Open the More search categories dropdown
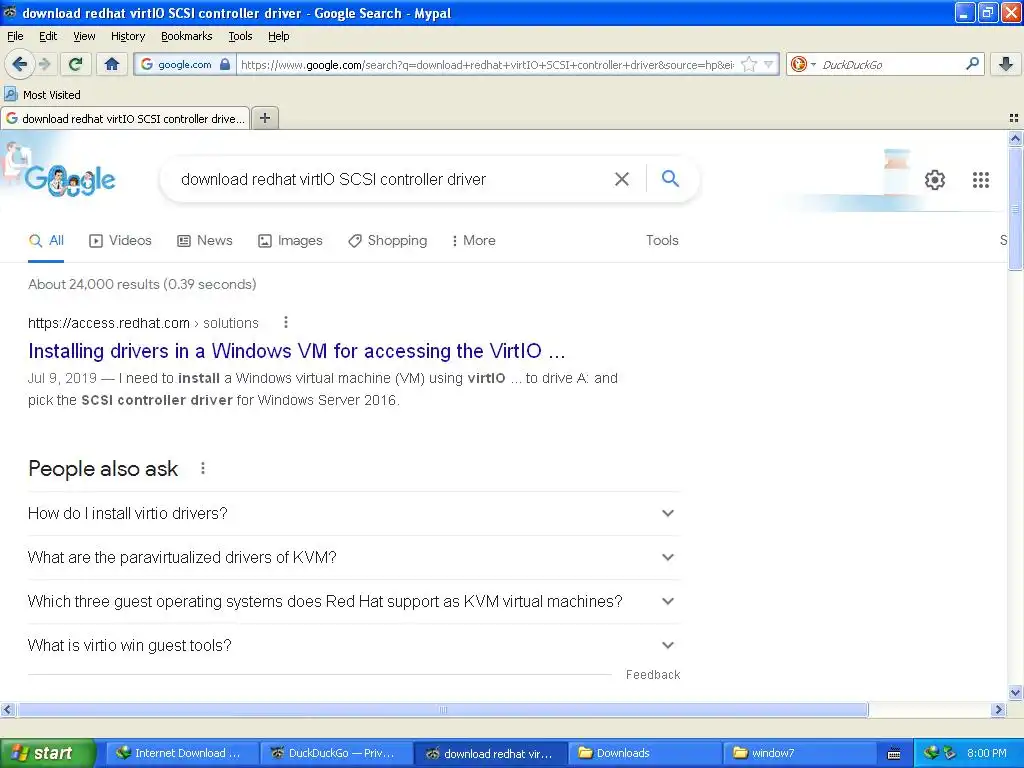Image resolution: width=1024 pixels, height=768 pixels. (473, 240)
